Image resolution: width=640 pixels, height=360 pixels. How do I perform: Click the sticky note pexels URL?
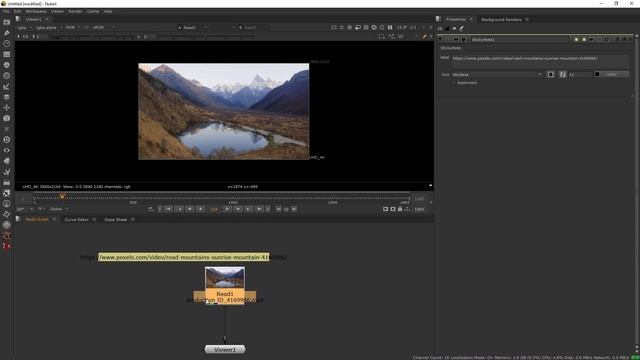point(183,257)
